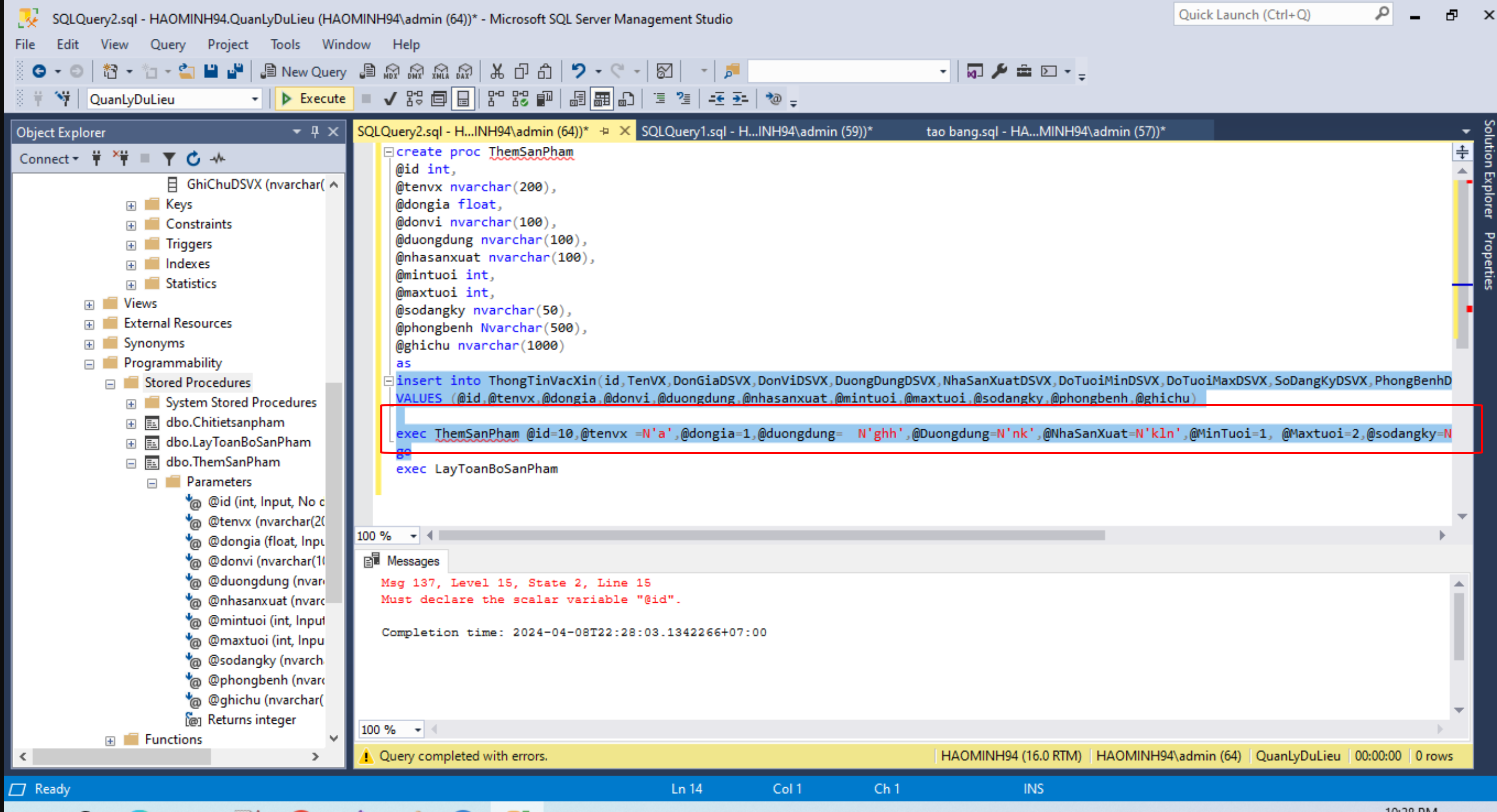Click the Cut scissors icon
The width and height of the screenshot is (1497, 812).
pyautogui.click(x=497, y=72)
